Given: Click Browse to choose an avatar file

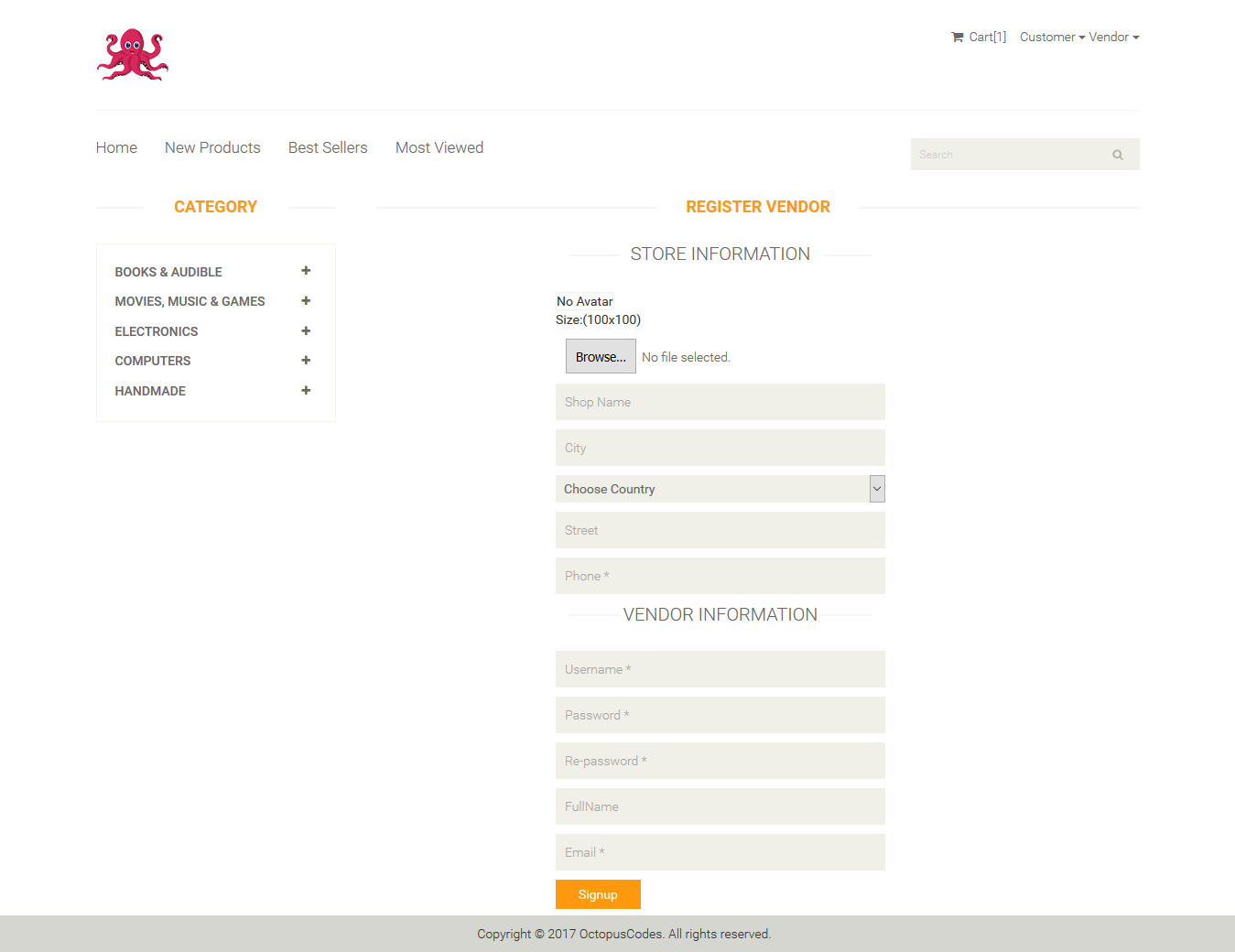Looking at the screenshot, I should [x=600, y=356].
